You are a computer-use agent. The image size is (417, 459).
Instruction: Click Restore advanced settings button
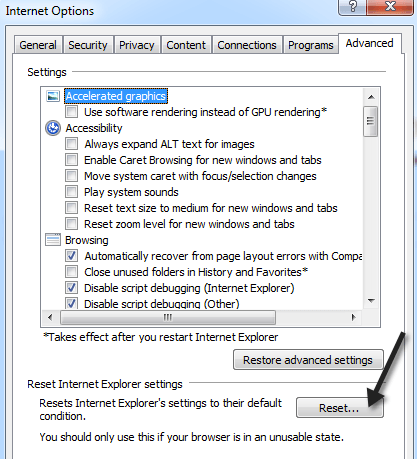pyautogui.click(x=308, y=360)
